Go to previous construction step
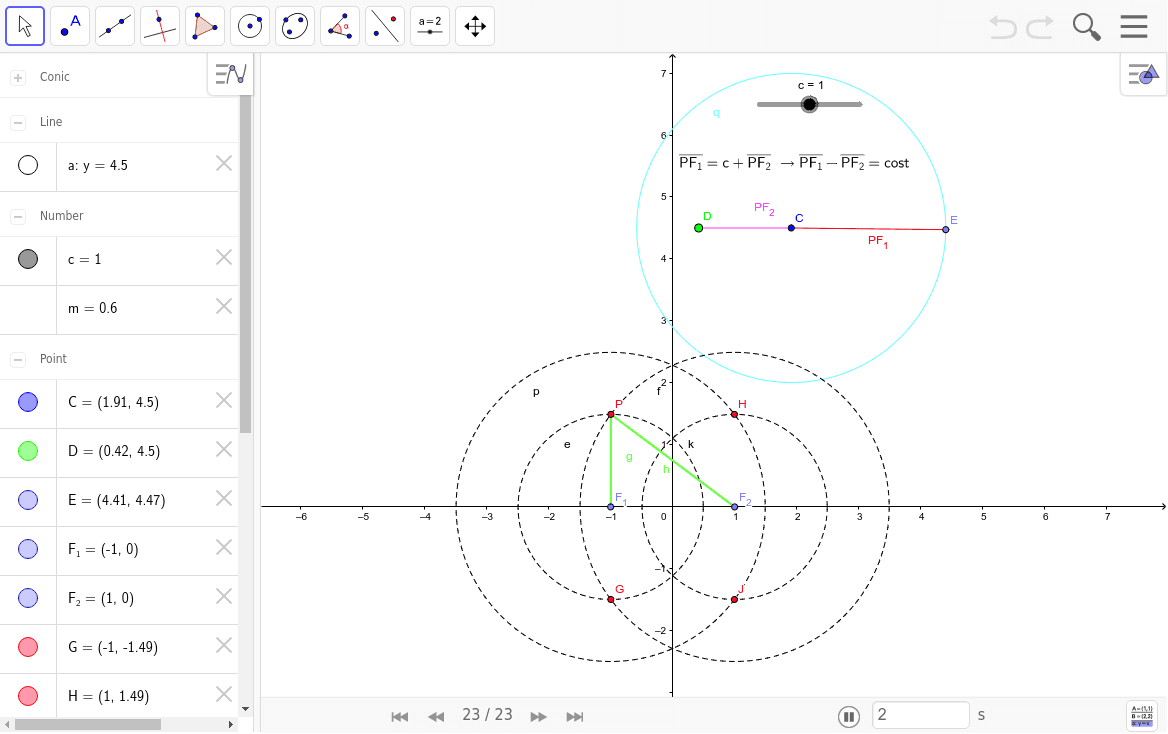 (436, 717)
